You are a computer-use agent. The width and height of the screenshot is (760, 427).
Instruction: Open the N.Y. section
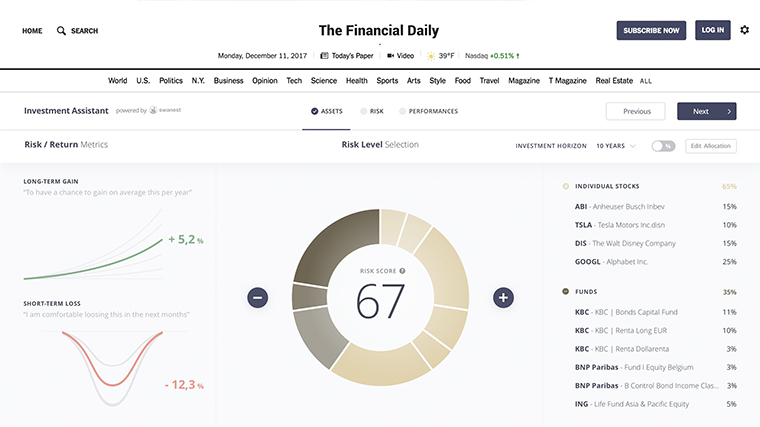click(x=198, y=80)
